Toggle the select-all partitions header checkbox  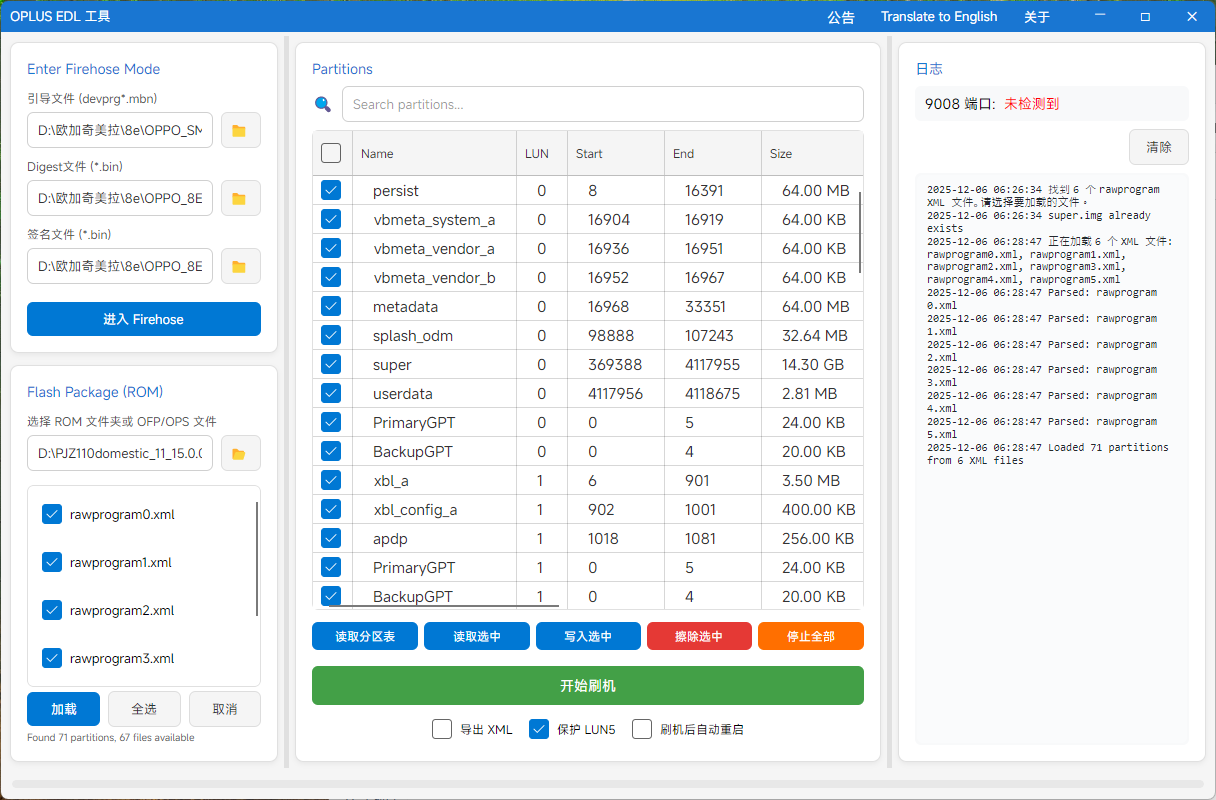pyautogui.click(x=331, y=153)
